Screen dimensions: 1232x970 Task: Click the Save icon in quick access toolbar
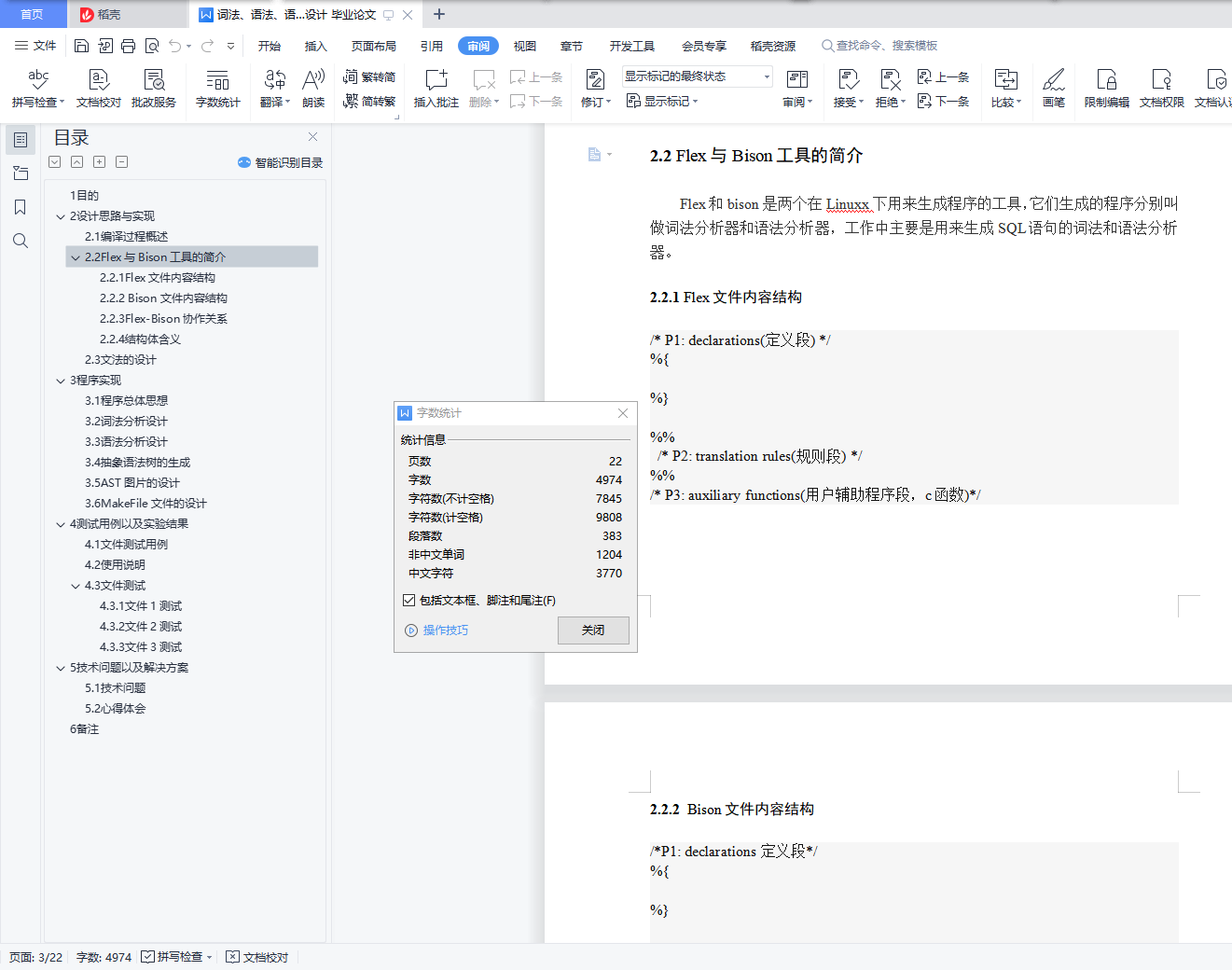point(81,46)
